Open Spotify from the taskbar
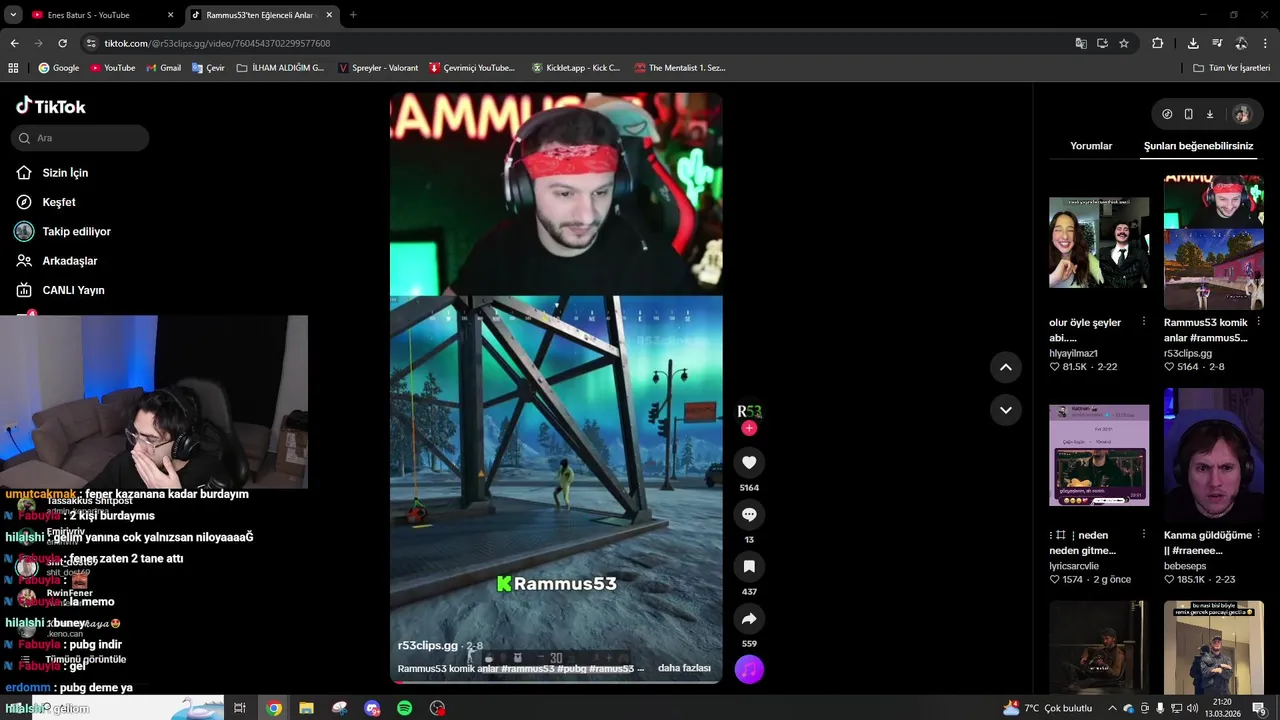The height and width of the screenshot is (720, 1280). pyautogui.click(x=405, y=708)
